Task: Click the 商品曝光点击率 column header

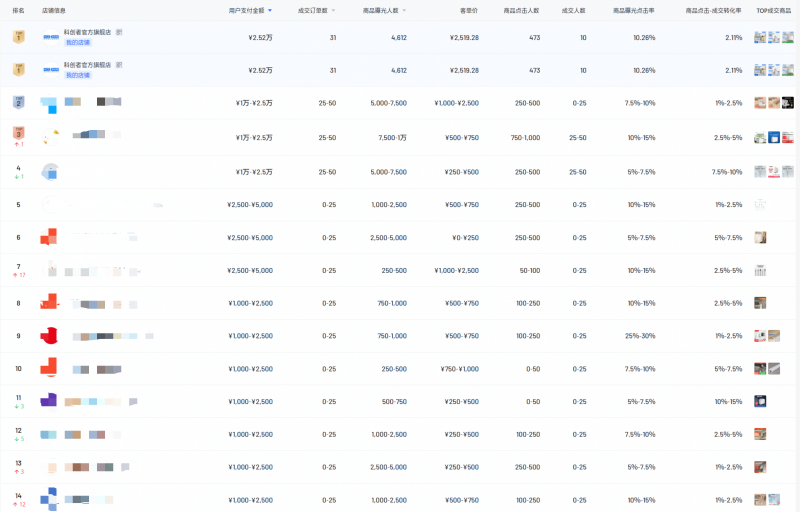Action: pyautogui.click(x=634, y=10)
